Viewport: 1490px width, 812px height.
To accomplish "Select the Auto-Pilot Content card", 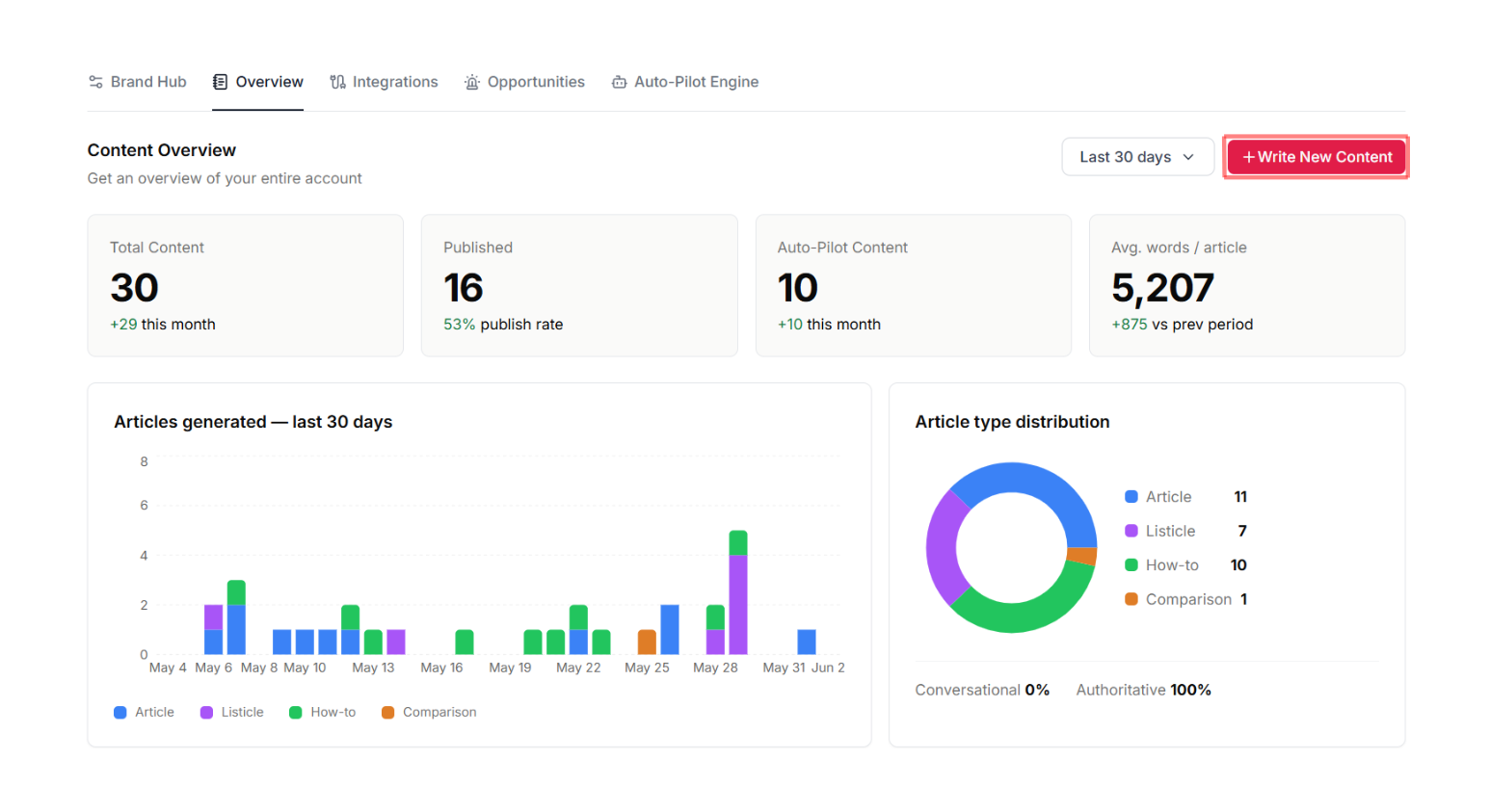I will 914,285.
